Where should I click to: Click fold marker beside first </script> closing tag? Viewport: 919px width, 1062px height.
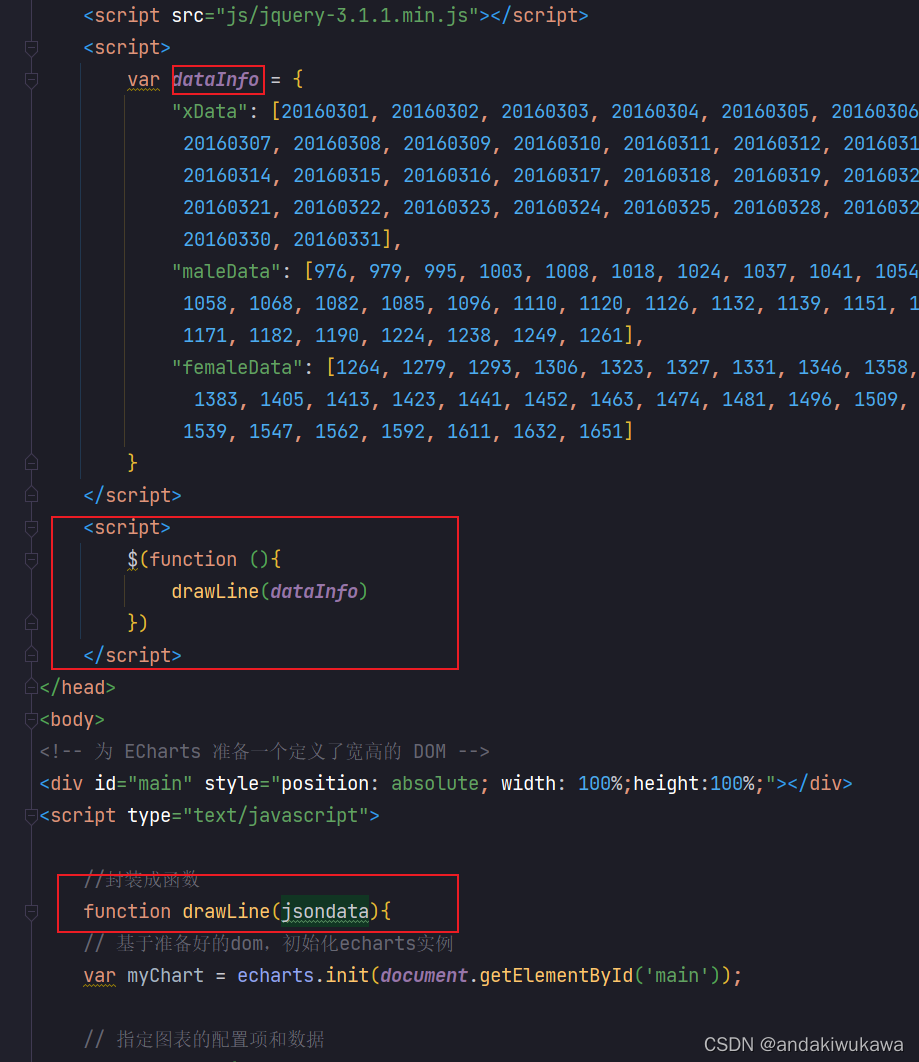31,495
